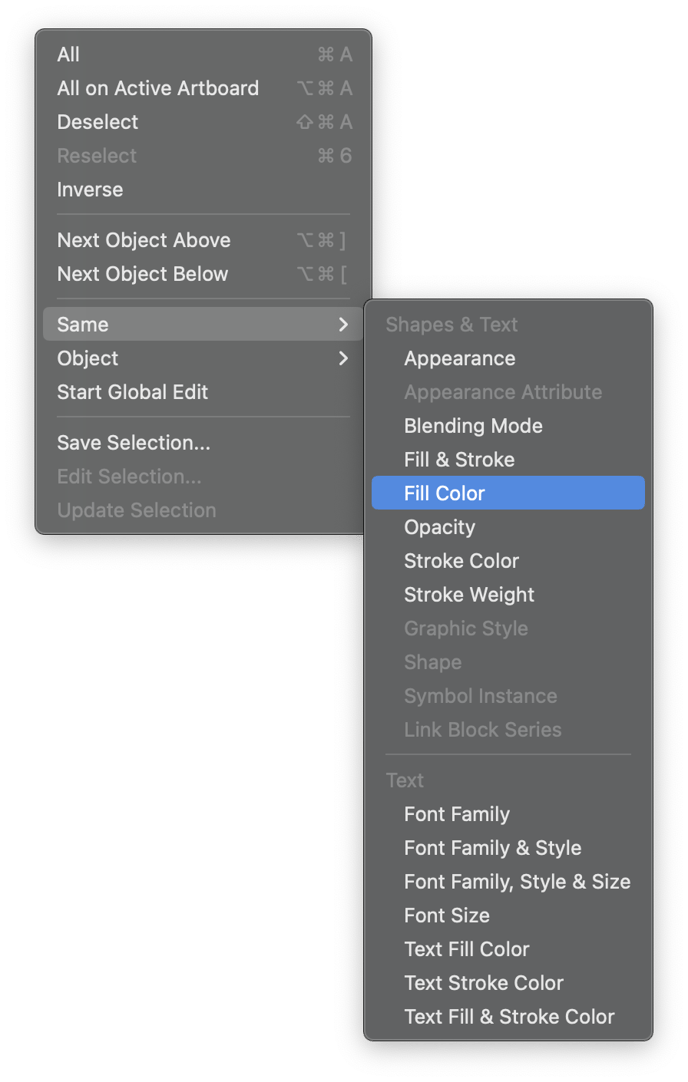The height and width of the screenshot is (1082, 688).
Task: Select text with same Font Family
Action: [x=457, y=814]
